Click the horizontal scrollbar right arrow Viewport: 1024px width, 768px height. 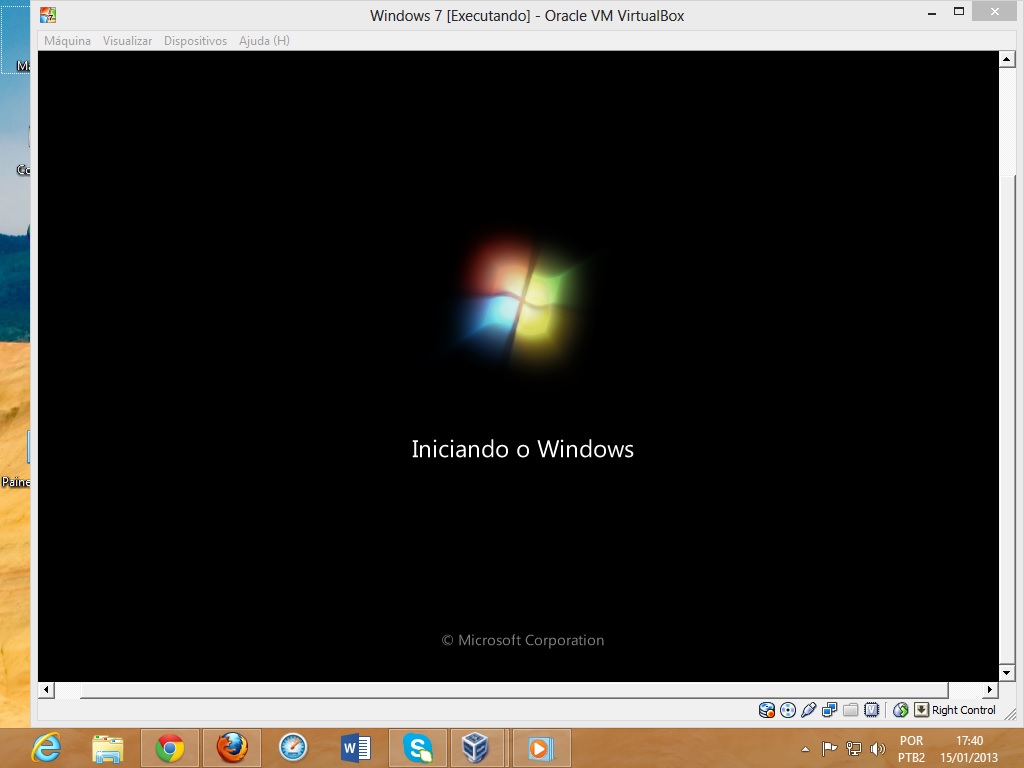[x=989, y=690]
